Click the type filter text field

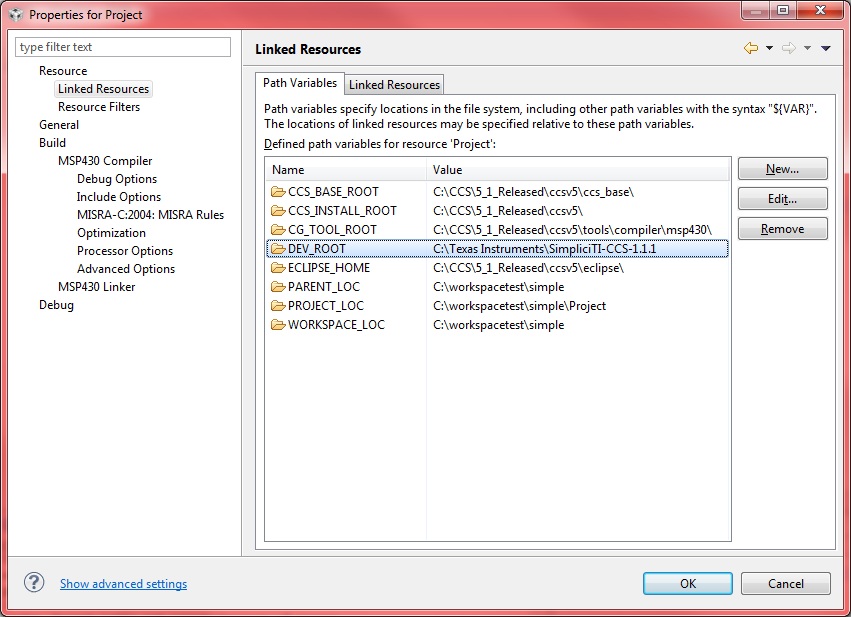tap(122, 47)
